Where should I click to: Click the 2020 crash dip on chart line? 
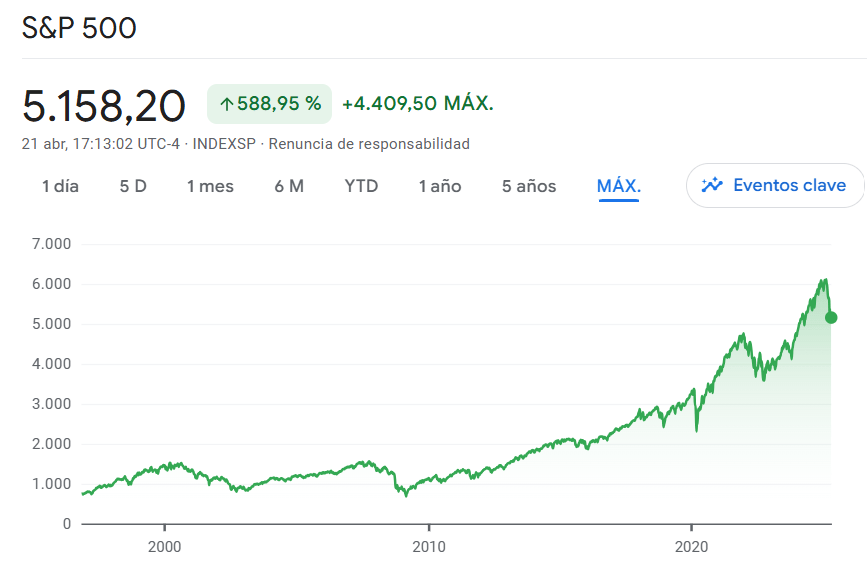(696, 430)
